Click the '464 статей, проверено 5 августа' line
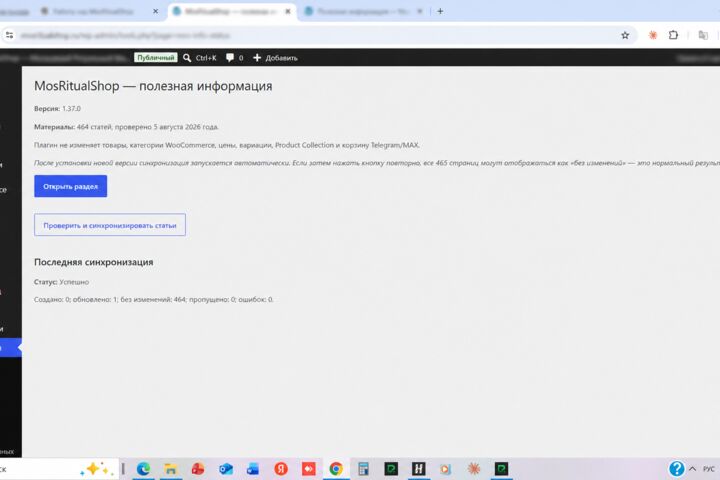The width and height of the screenshot is (720, 480). (126, 127)
